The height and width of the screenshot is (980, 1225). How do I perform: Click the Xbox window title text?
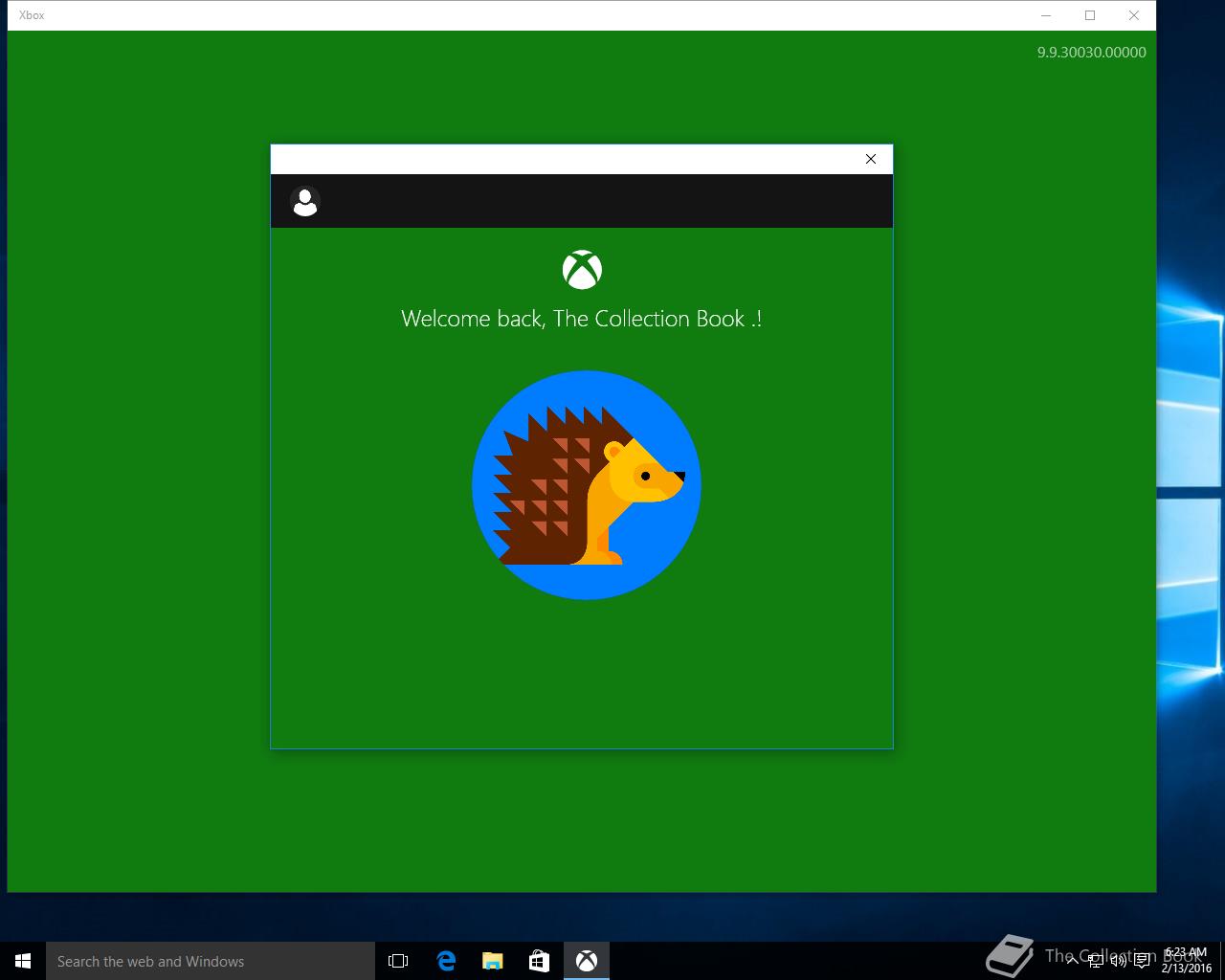(32, 15)
